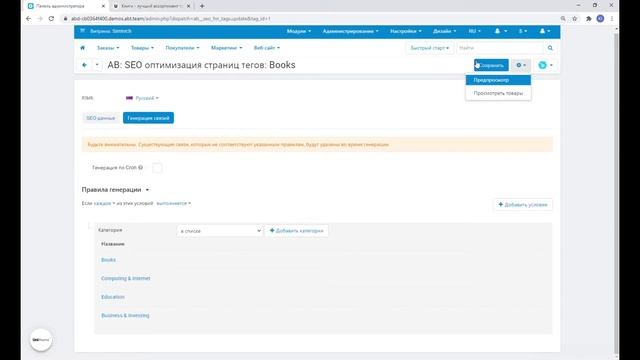Click the search magnifier in admin search box
640x360 pixels.
tap(550, 48)
